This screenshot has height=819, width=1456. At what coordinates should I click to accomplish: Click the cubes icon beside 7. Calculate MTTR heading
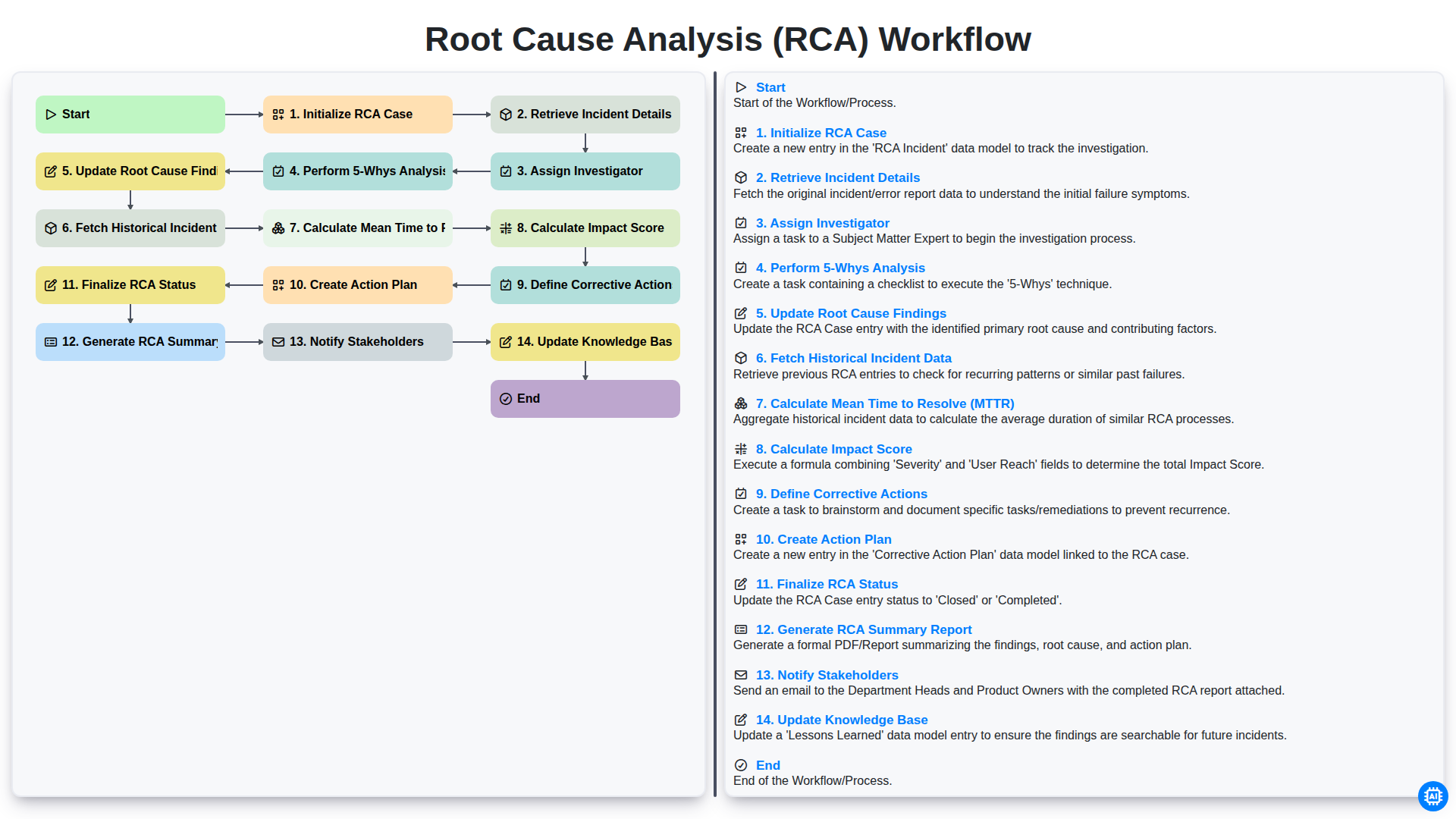pos(741,403)
